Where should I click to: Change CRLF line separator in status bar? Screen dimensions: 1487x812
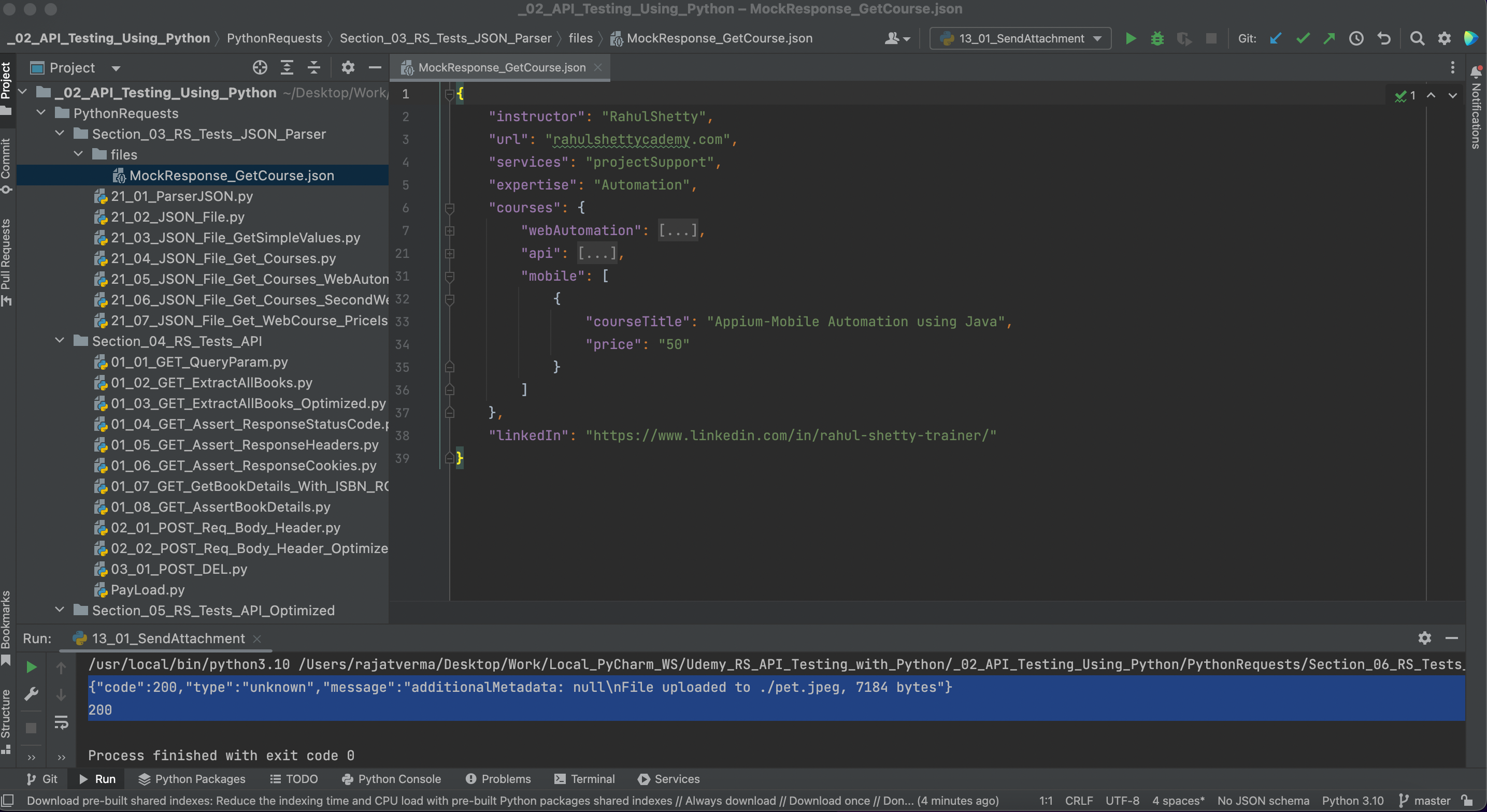coord(1078,801)
